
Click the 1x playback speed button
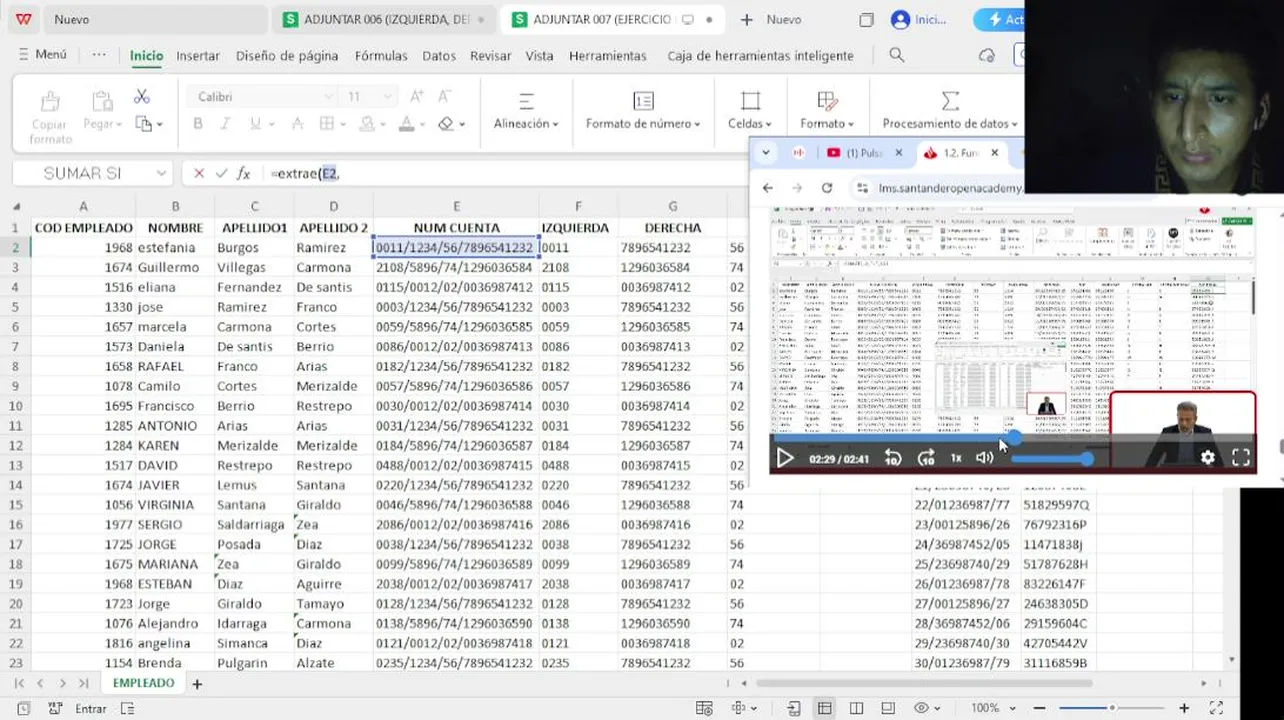click(956, 458)
